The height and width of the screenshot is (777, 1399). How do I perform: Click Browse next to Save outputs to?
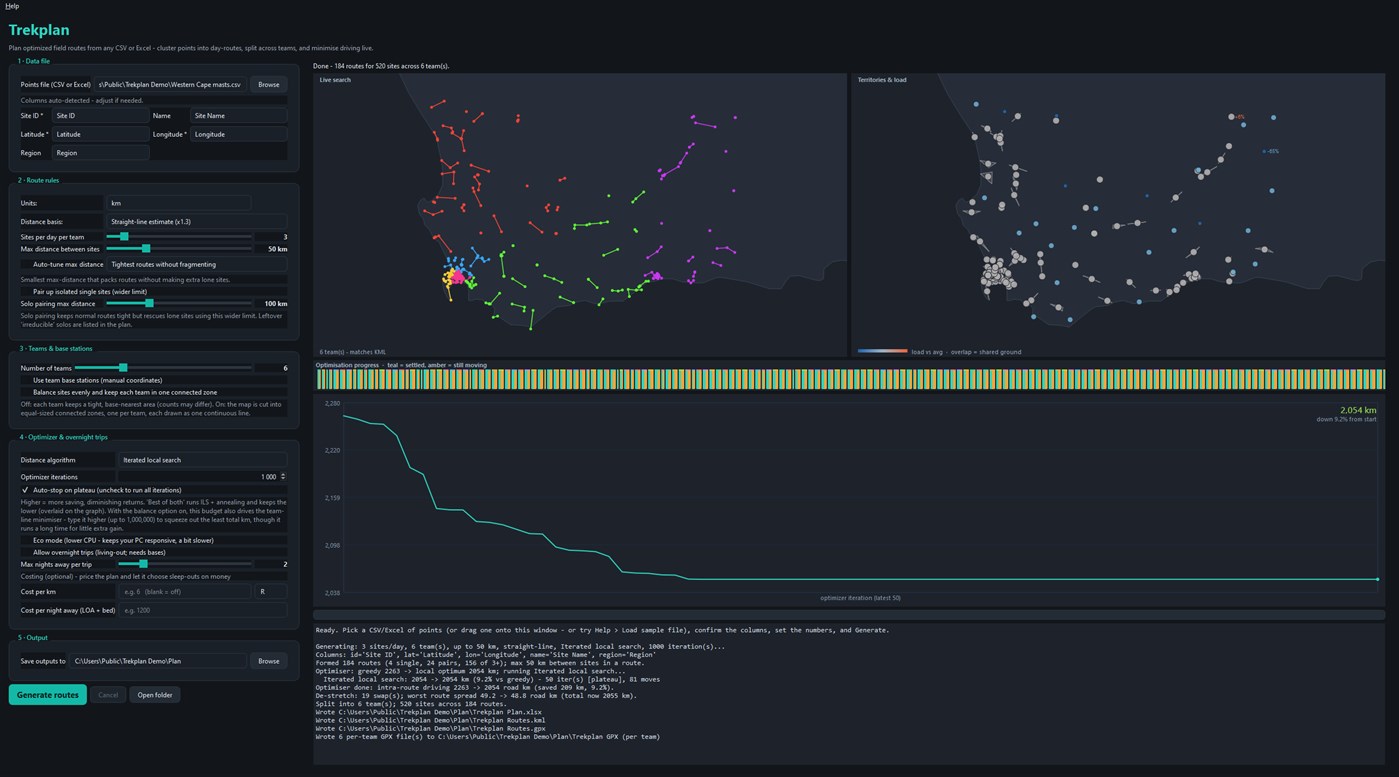pos(268,661)
